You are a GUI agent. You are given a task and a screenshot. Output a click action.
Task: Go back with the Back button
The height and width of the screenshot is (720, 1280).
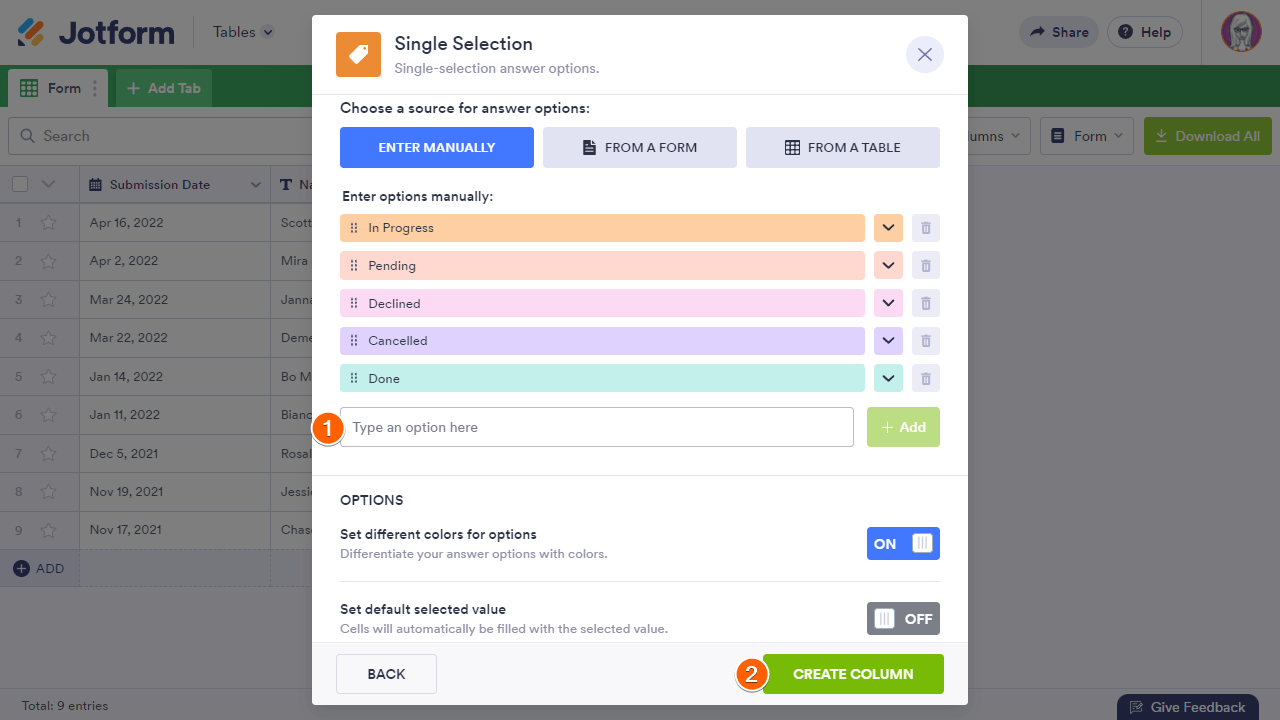[386, 674]
